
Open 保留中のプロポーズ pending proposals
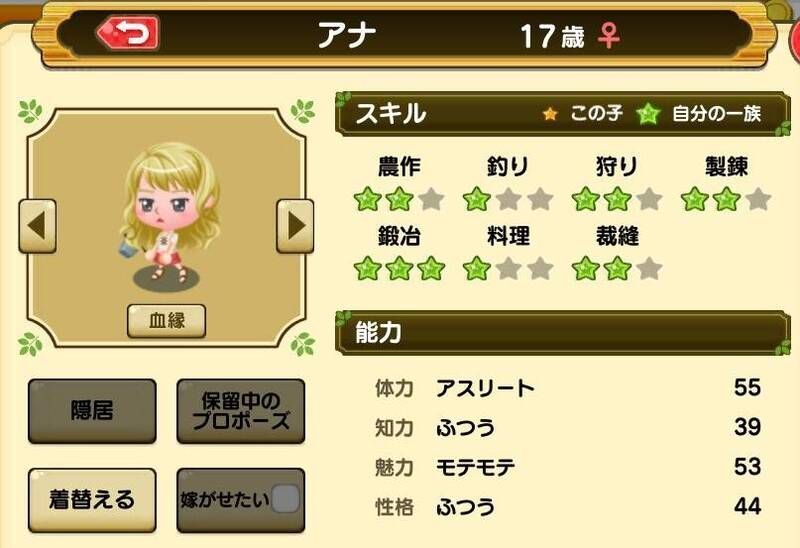[x=241, y=411]
